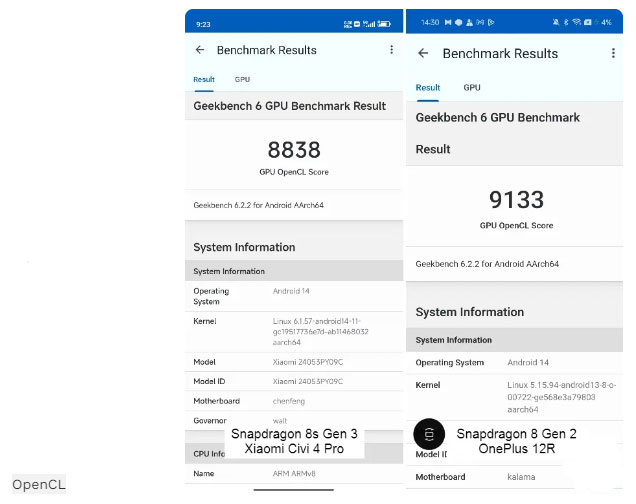Screen dimensions: 636x504
Task: Click 'Operating System' label on right screen
Action: point(449,362)
